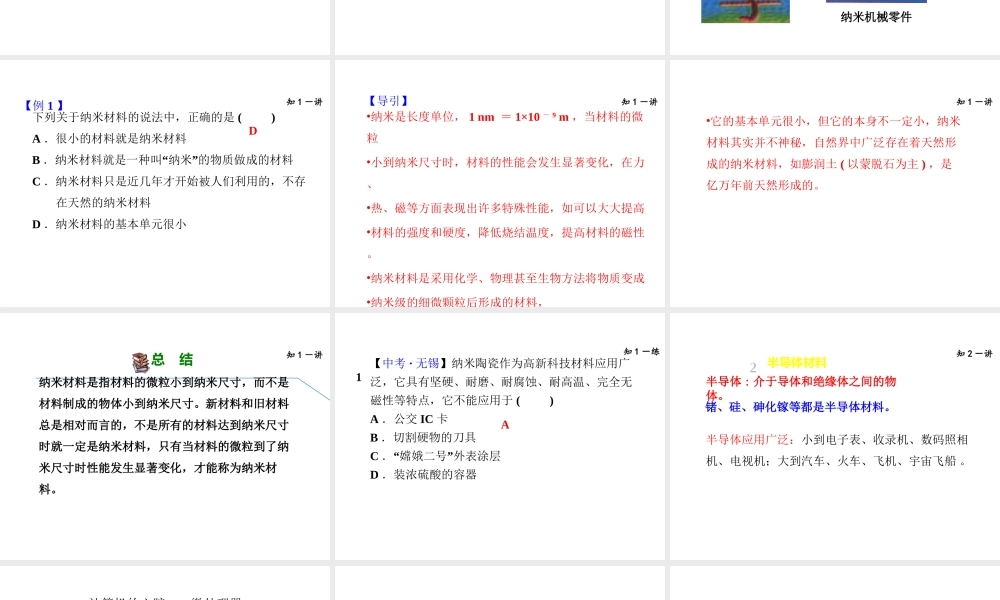Click the 【导引】 heading label
1000x600 pixels.
[x=388, y=101]
